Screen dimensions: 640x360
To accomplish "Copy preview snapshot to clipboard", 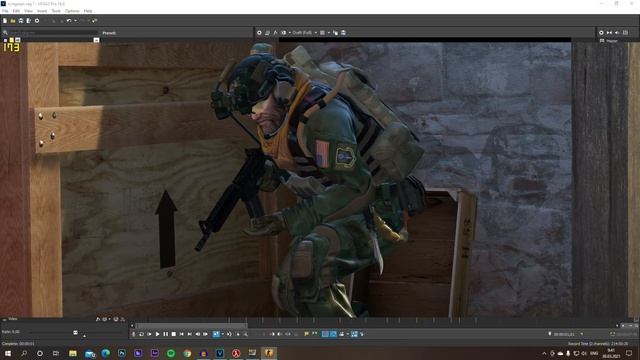I will click(x=336, y=33).
